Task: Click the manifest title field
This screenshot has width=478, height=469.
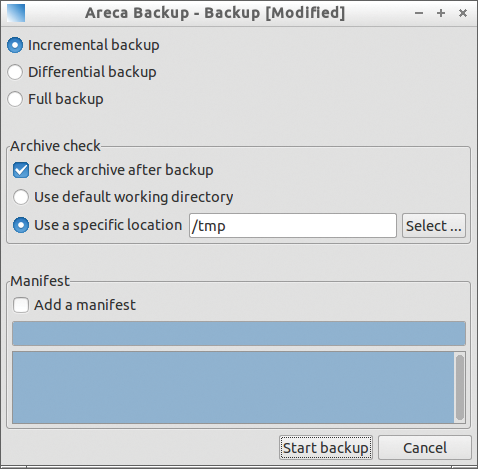Action: (239, 333)
